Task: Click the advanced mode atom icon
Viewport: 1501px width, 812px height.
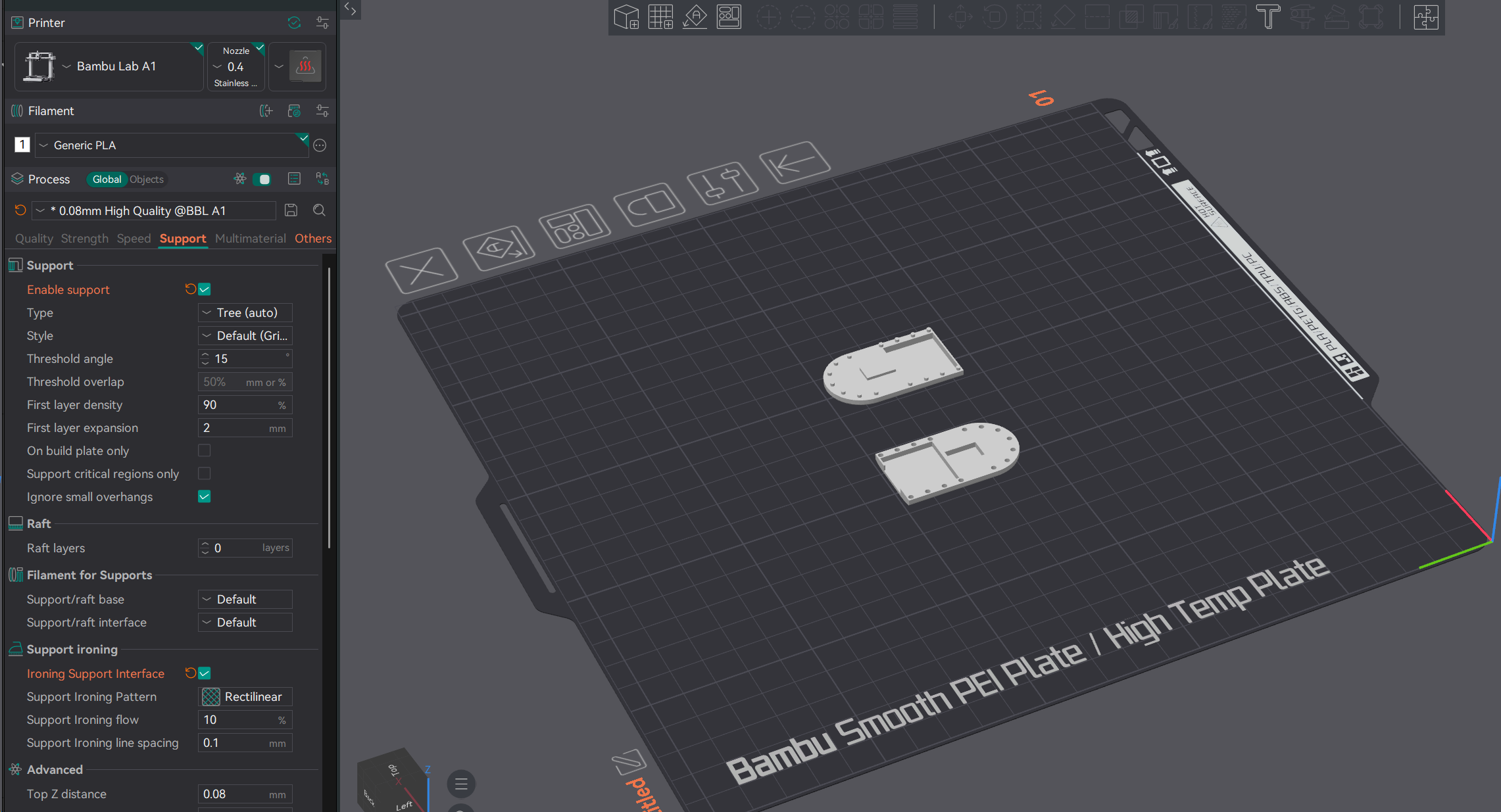Action: pyautogui.click(x=240, y=179)
